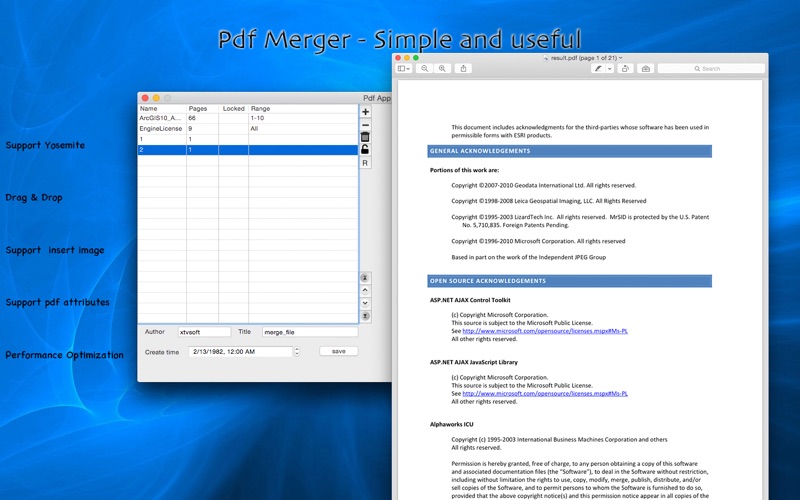Click the Locked column header
800x500 pixels.
point(234,109)
